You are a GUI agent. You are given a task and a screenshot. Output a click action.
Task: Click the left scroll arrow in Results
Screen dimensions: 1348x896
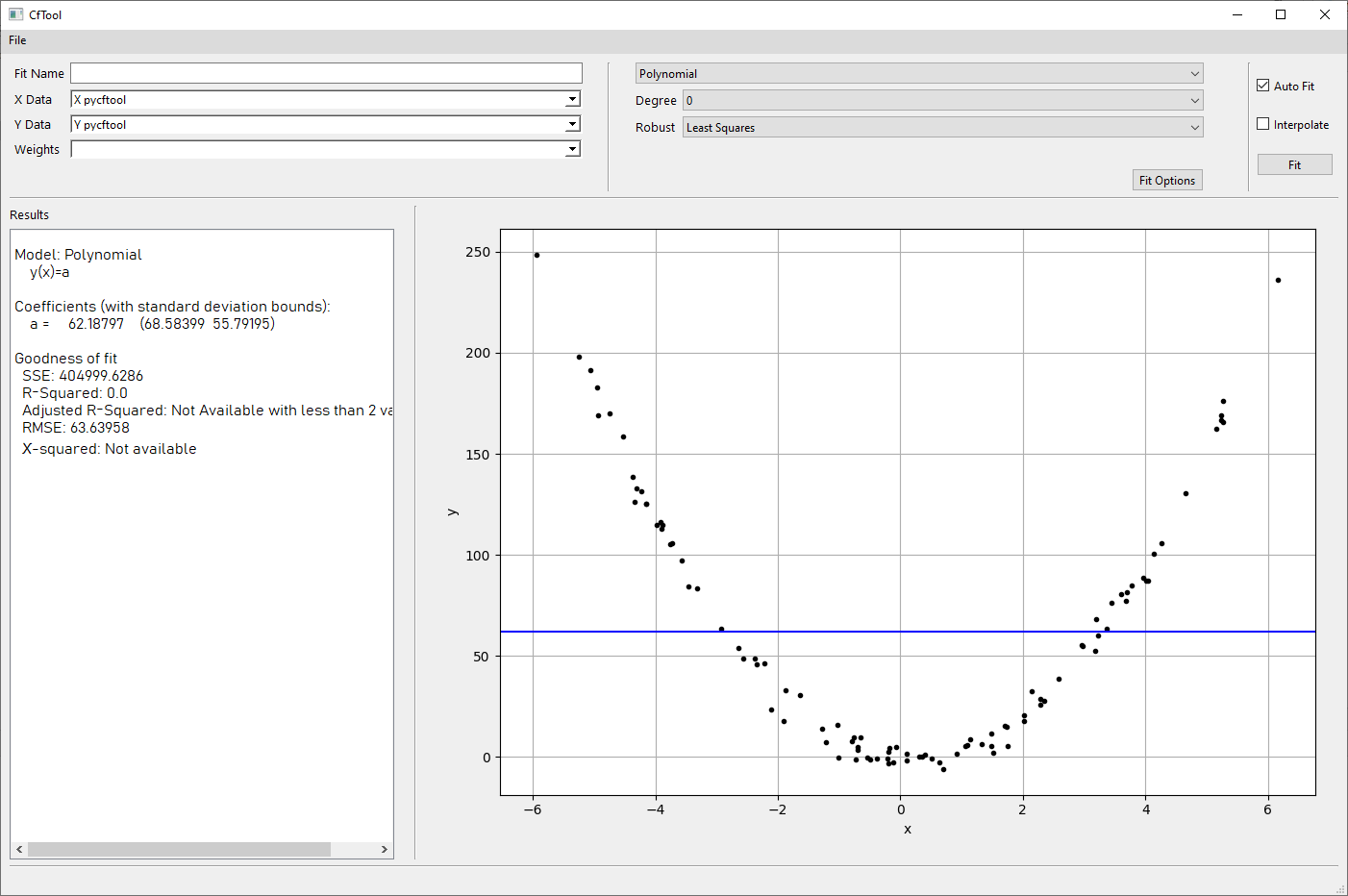19,850
